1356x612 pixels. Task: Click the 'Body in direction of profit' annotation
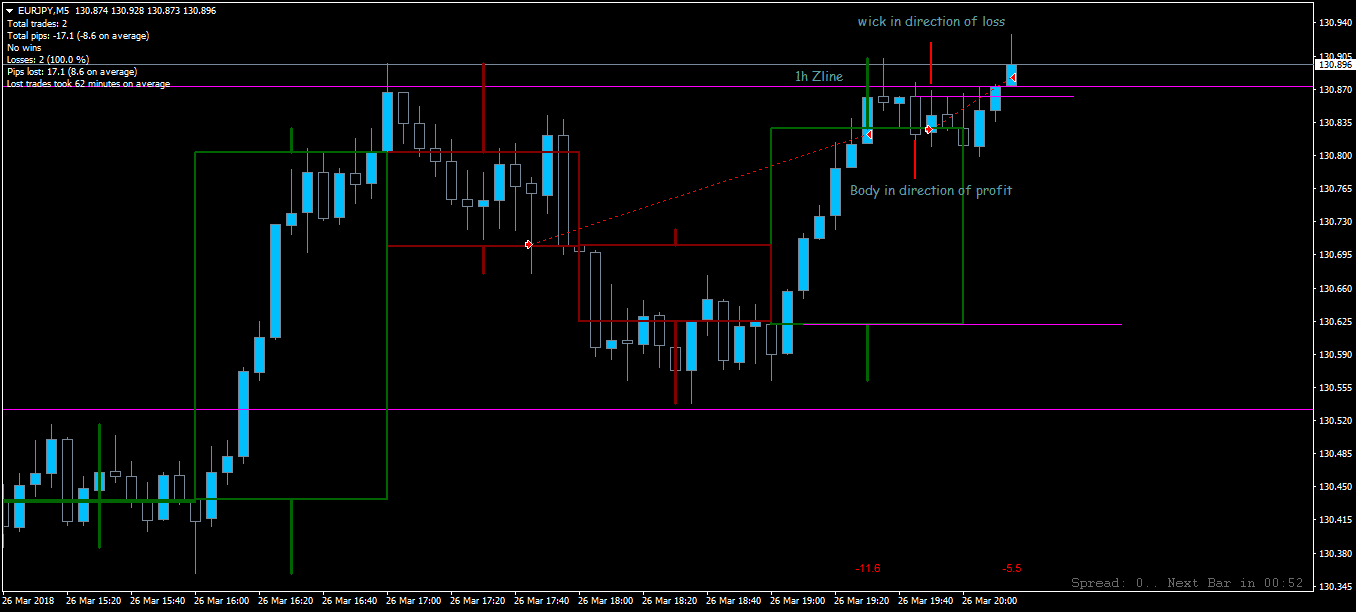pos(931,190)
